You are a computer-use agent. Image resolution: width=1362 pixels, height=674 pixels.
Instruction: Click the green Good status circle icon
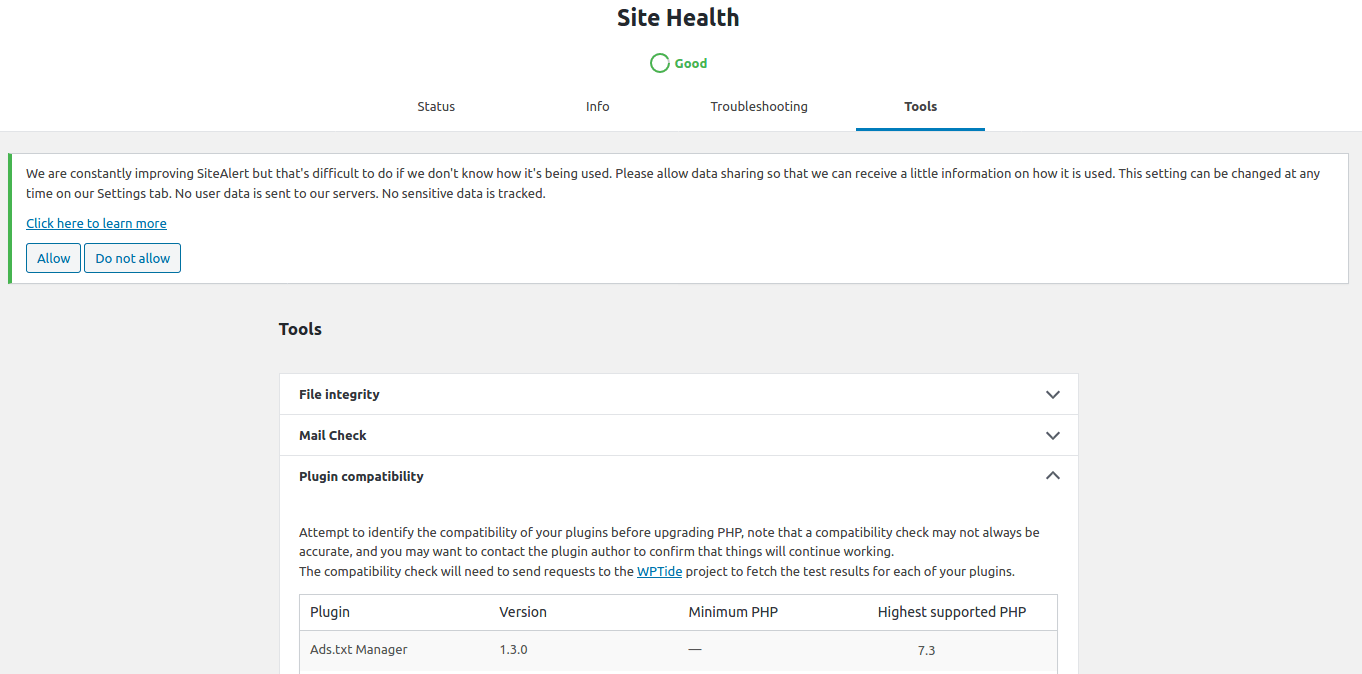(659, 62)
